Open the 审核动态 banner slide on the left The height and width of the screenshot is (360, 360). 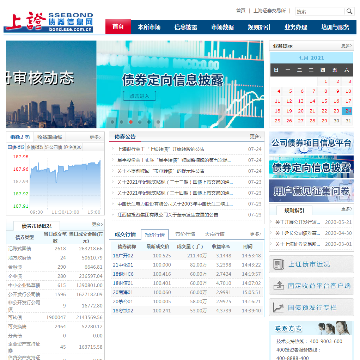(51, 84)
